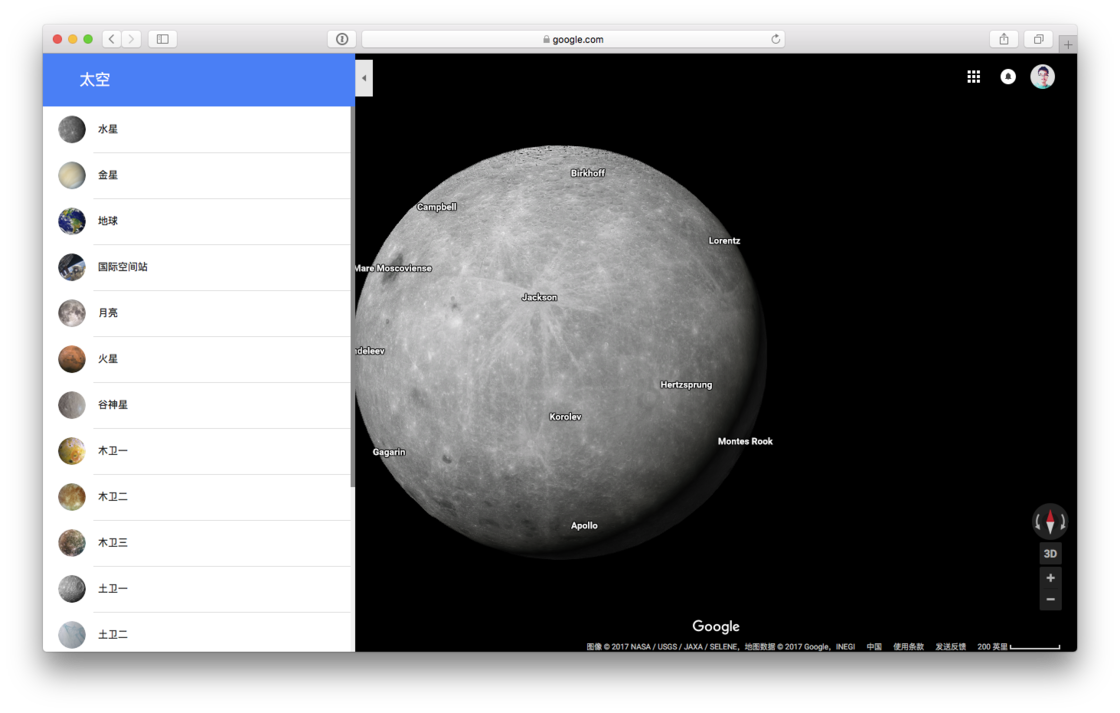Open the Google apps grid
The height and width of the screenshot is (713, 1120).
pos(974,76)
